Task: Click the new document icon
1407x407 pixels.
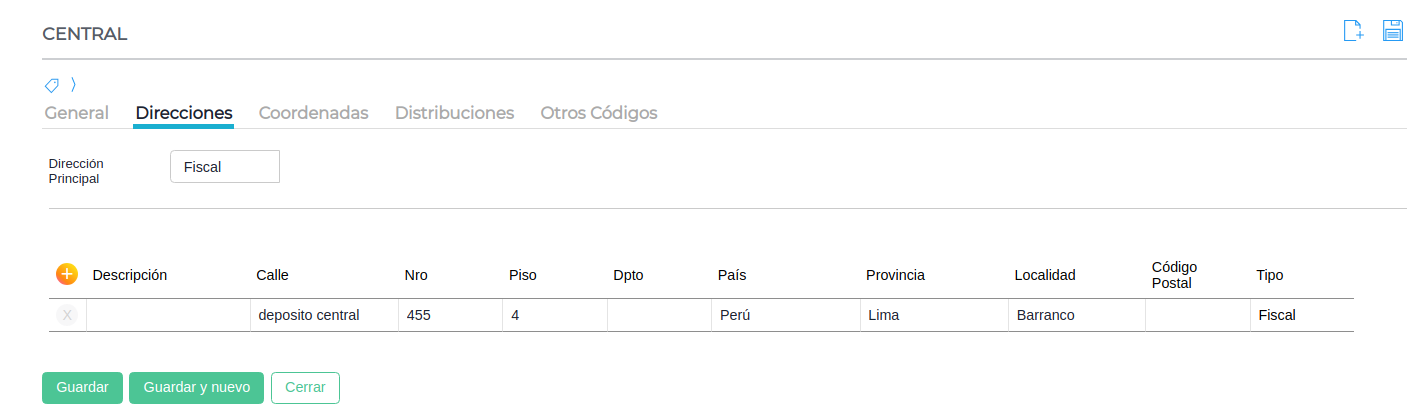Action: (1353, 31)
